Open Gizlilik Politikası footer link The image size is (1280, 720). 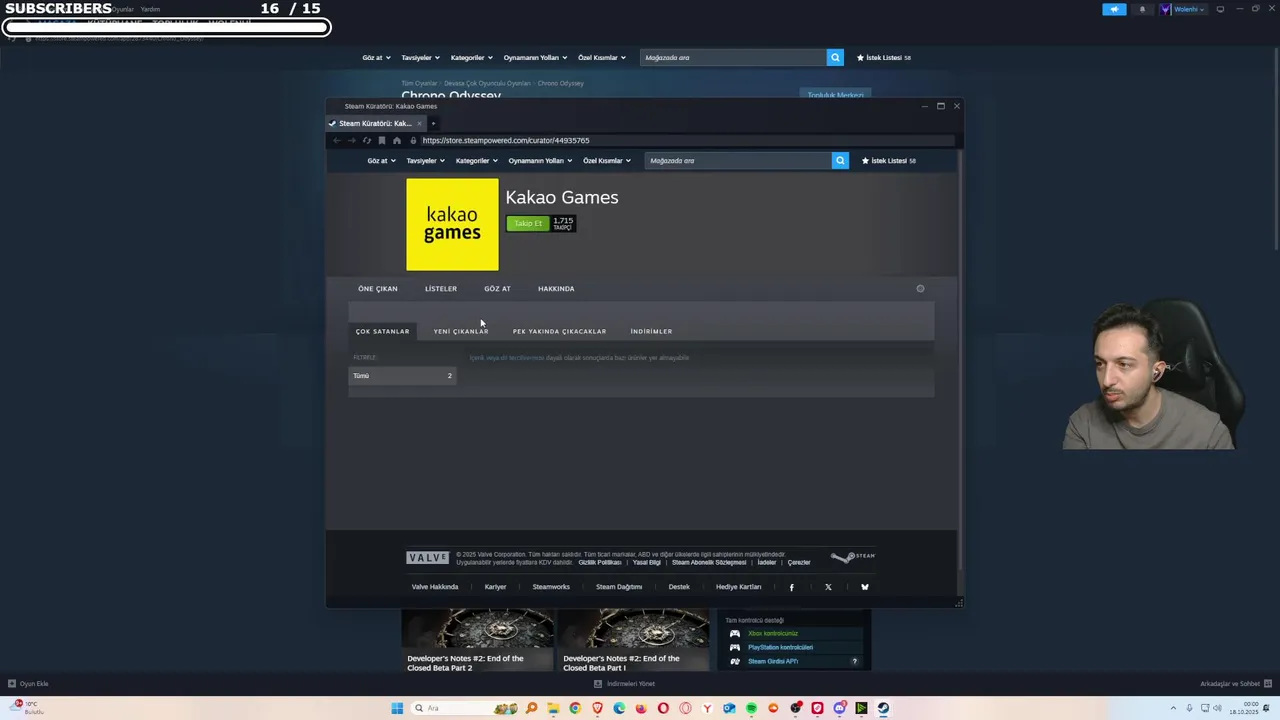(x=600, y=562)
